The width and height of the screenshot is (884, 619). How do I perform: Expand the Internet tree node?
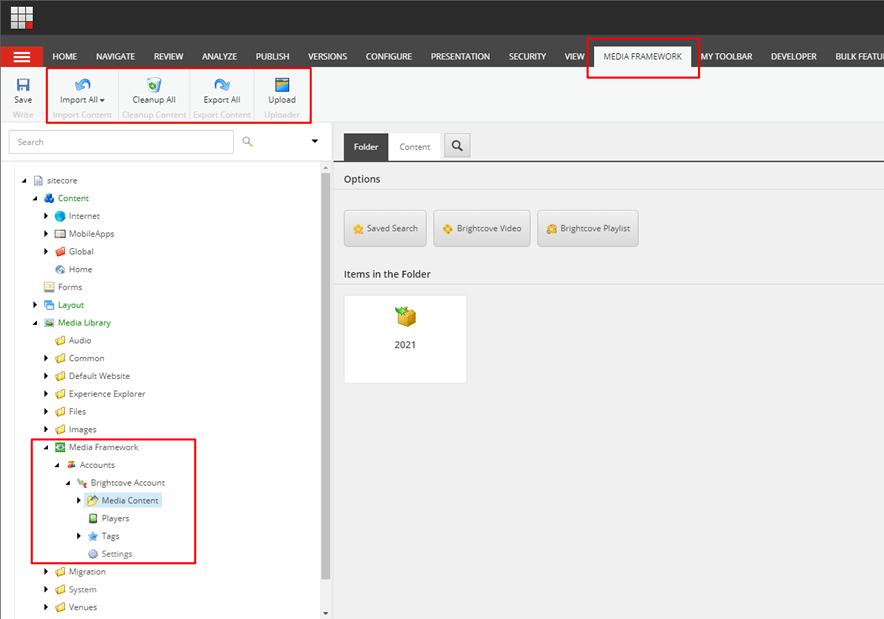pyautogui.click(x=46, y=216)
